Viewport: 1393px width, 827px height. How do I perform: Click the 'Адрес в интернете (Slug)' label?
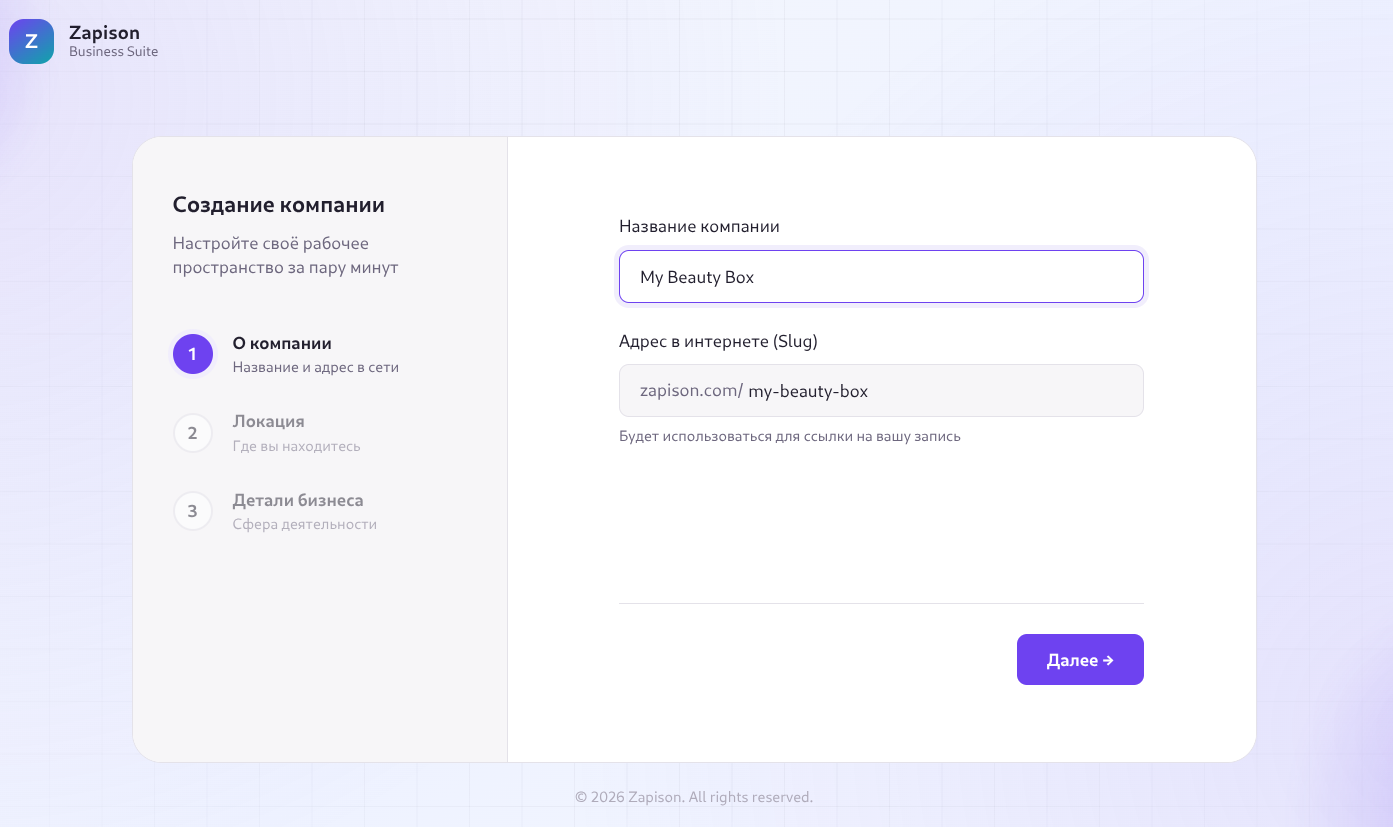(718, 342)
